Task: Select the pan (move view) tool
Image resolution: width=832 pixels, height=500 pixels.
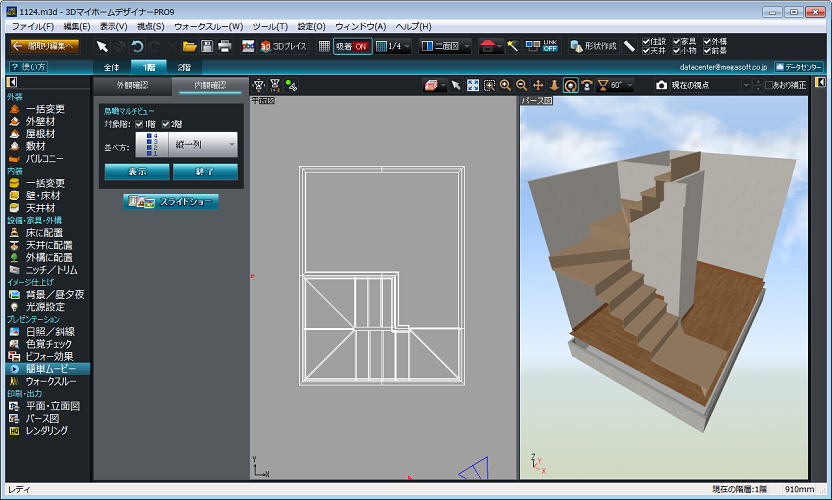Action: point(538,85)
